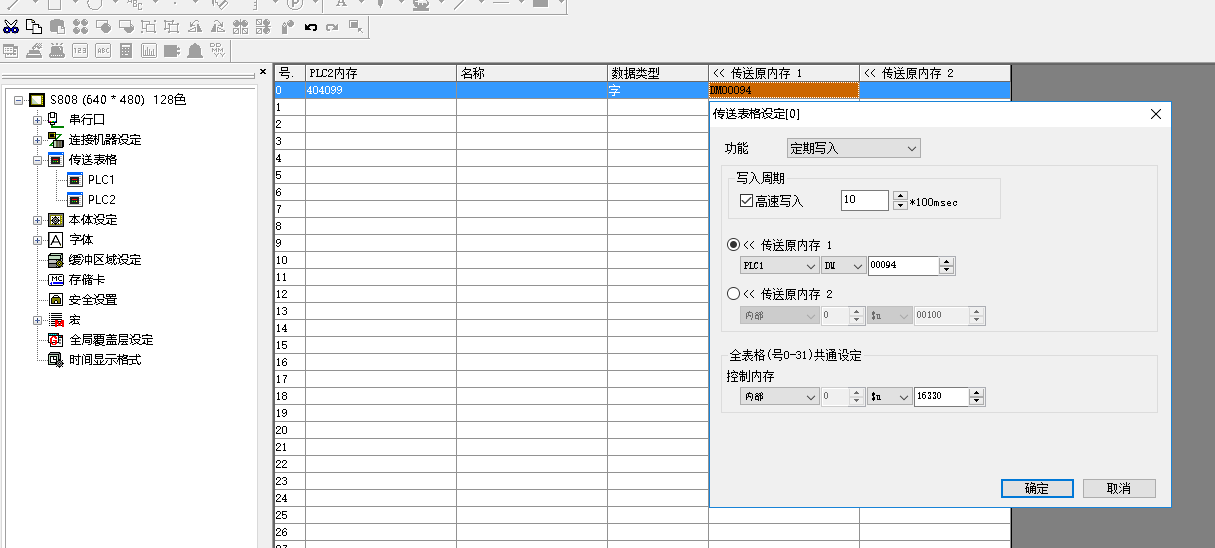Viewport: 1215px width, 548px height.
Task: Select the 传送原内存 1 radio button
Action: [734, 245]
